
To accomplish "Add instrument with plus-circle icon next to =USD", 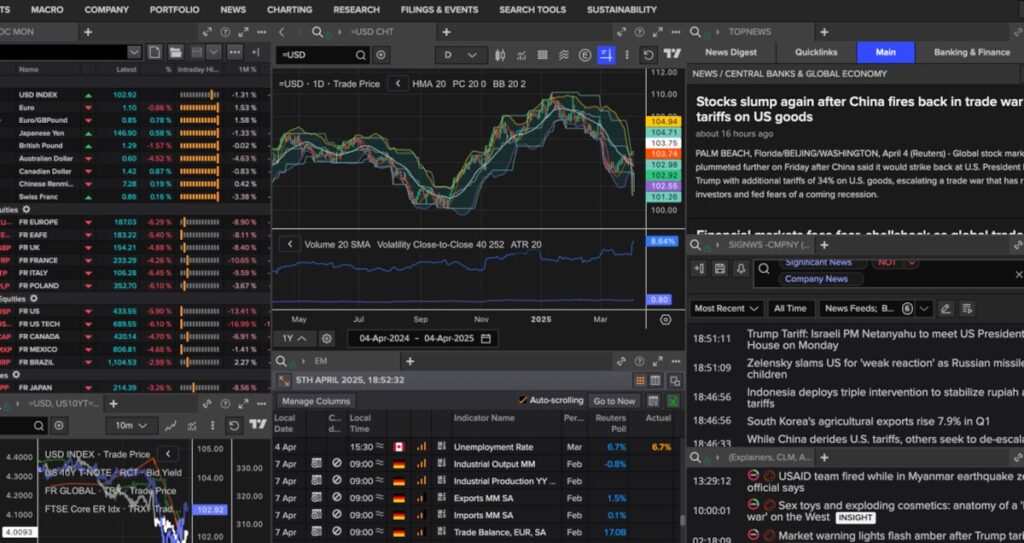I will 381,56.
